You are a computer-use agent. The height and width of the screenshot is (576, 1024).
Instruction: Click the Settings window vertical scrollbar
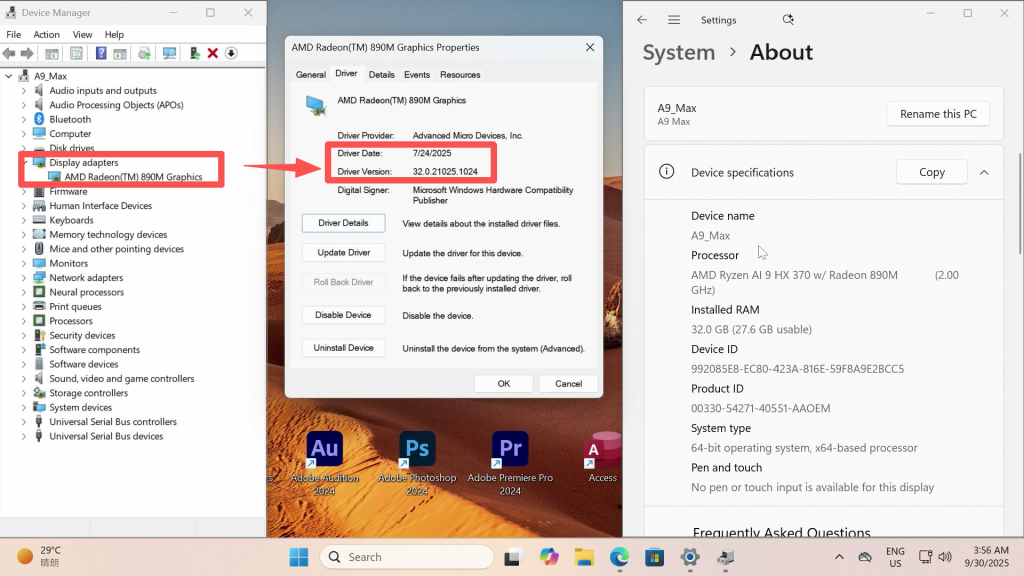click(1019, 200)
